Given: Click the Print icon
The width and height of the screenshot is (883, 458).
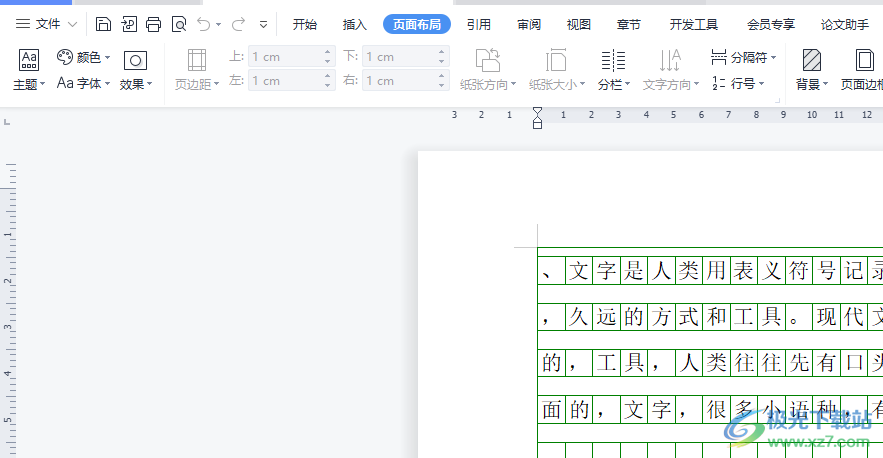Looking at the screenshot, I should click(154, 24).
